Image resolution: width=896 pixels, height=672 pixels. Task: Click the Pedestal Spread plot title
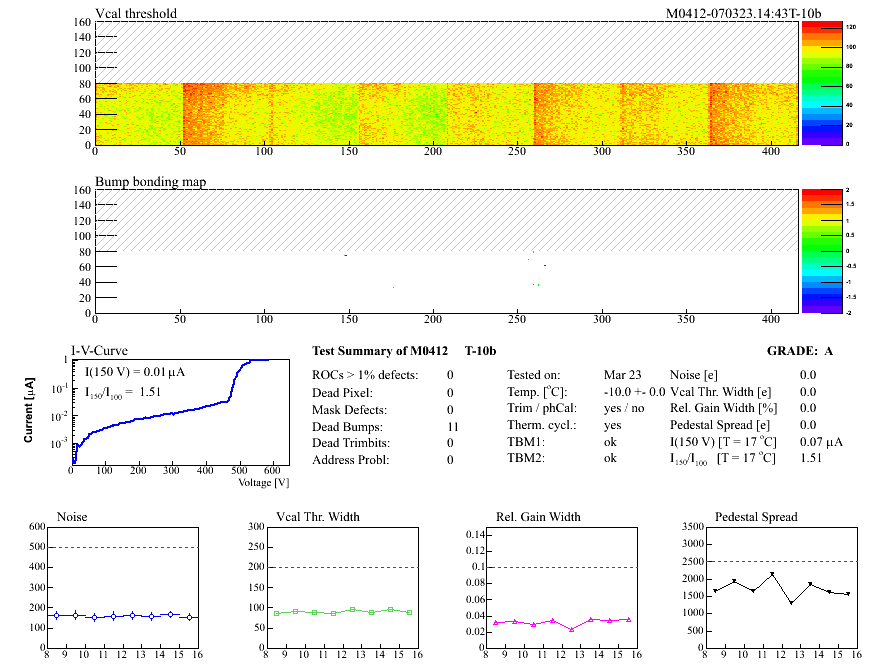(x=756, y=517)
